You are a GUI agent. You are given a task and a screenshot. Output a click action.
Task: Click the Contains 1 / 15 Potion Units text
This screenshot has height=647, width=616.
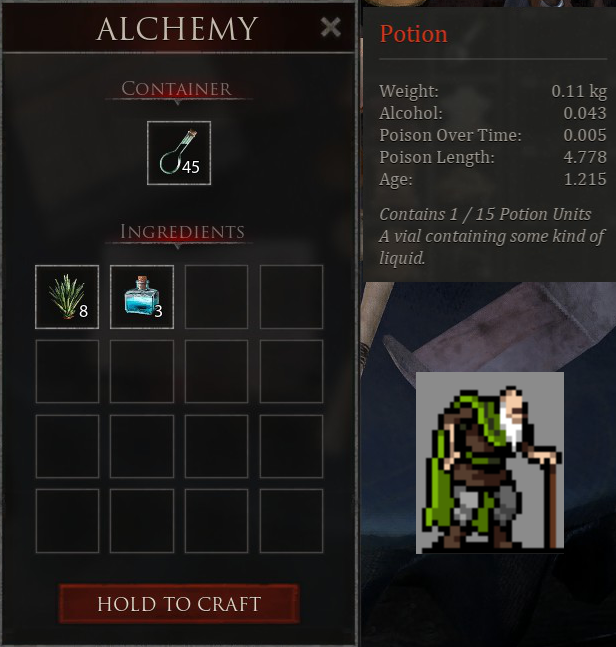point(485,215)
